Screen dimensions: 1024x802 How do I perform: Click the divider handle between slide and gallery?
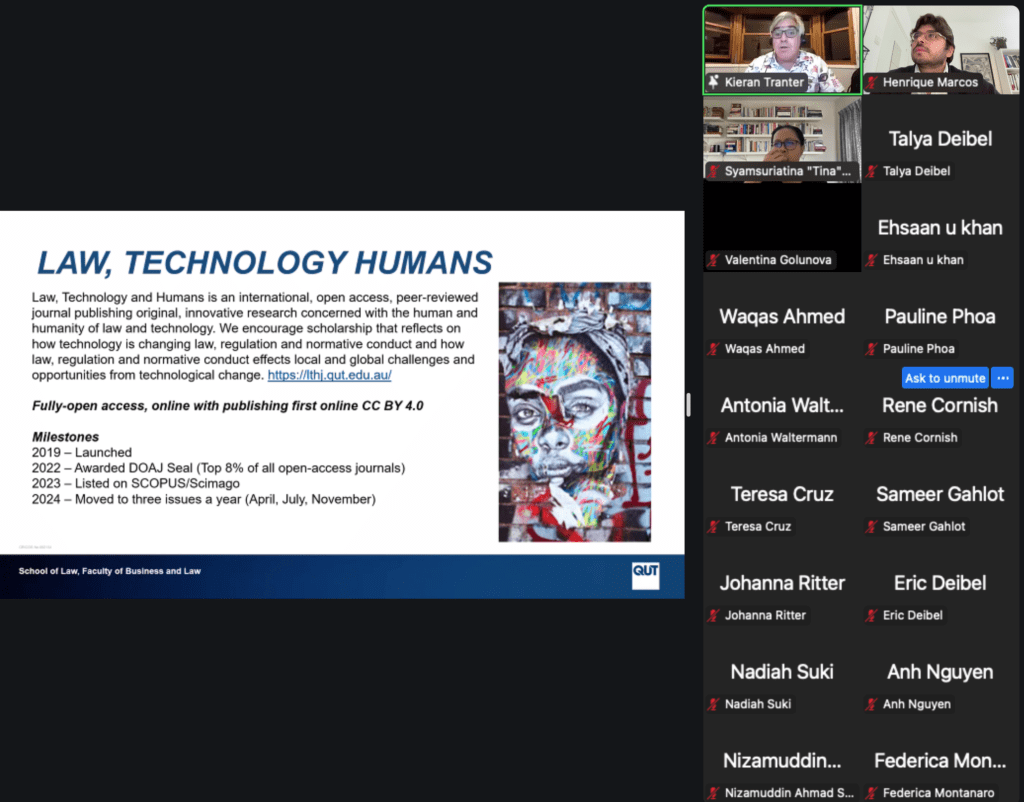pos(687,404)
